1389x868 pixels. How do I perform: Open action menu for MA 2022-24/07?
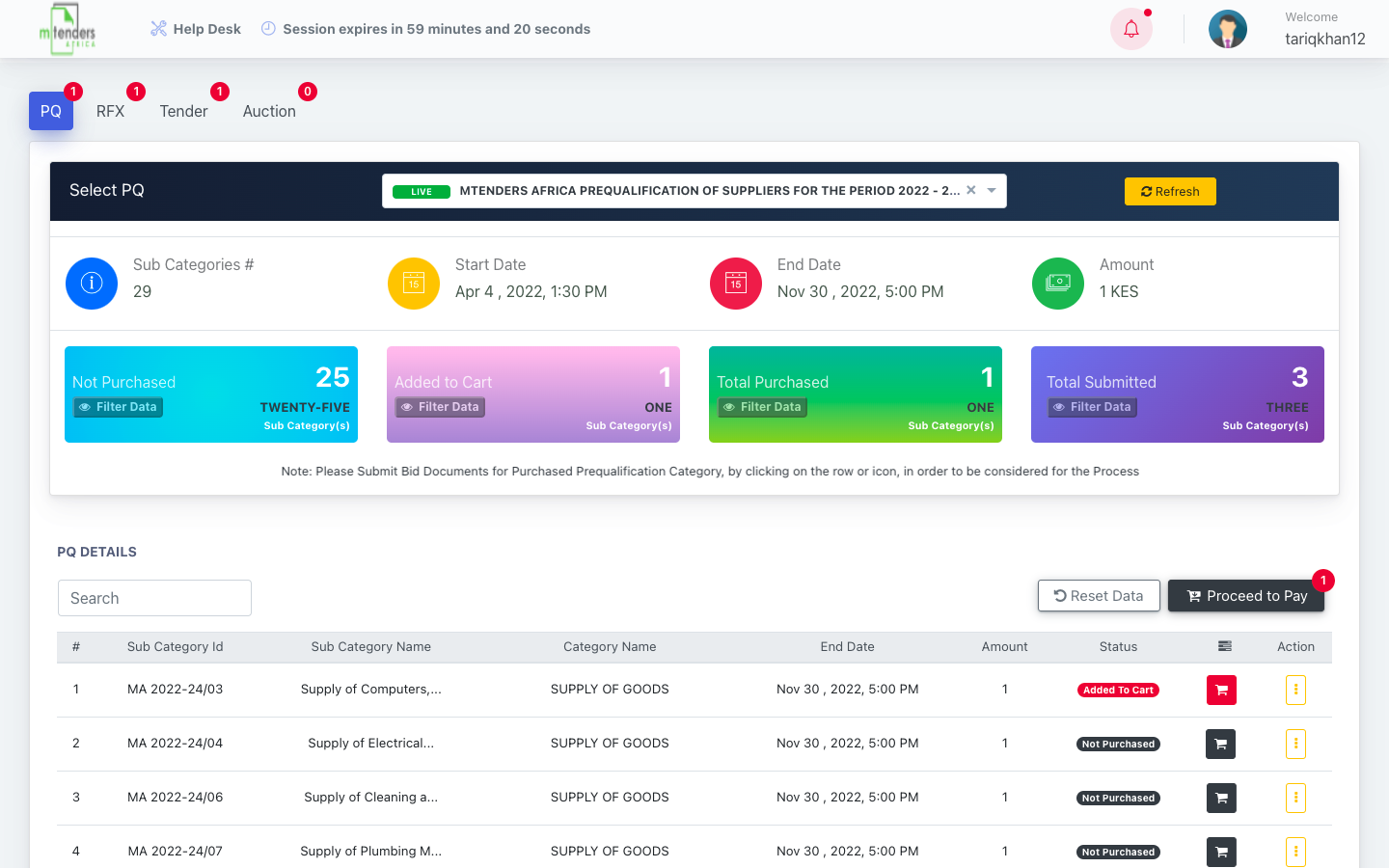tap(1295, 852)
